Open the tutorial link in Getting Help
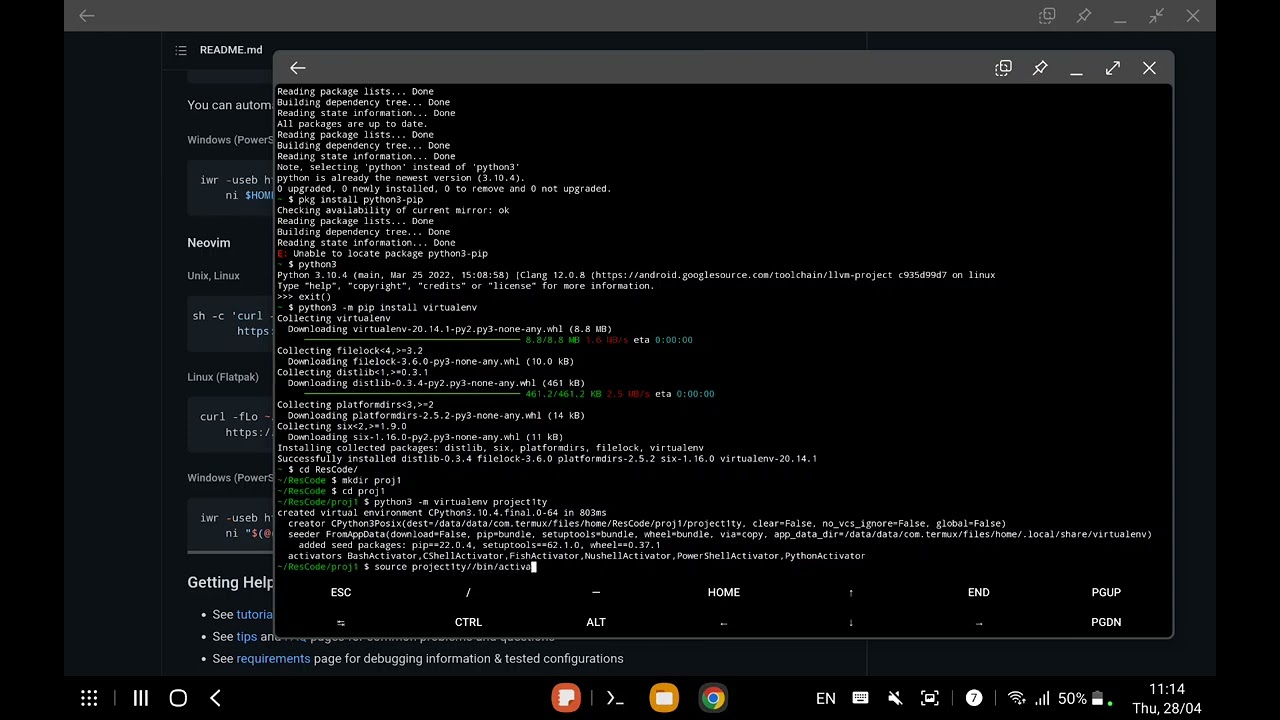This screenshot has width=1280, height=720. click(x=254, y=615)
